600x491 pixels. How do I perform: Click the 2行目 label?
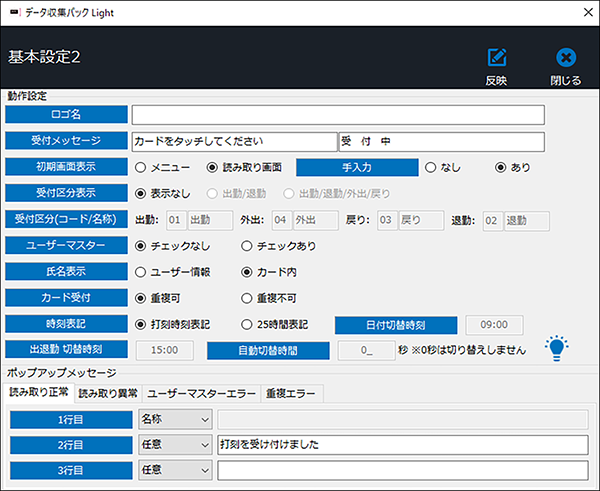click(71, 445)
